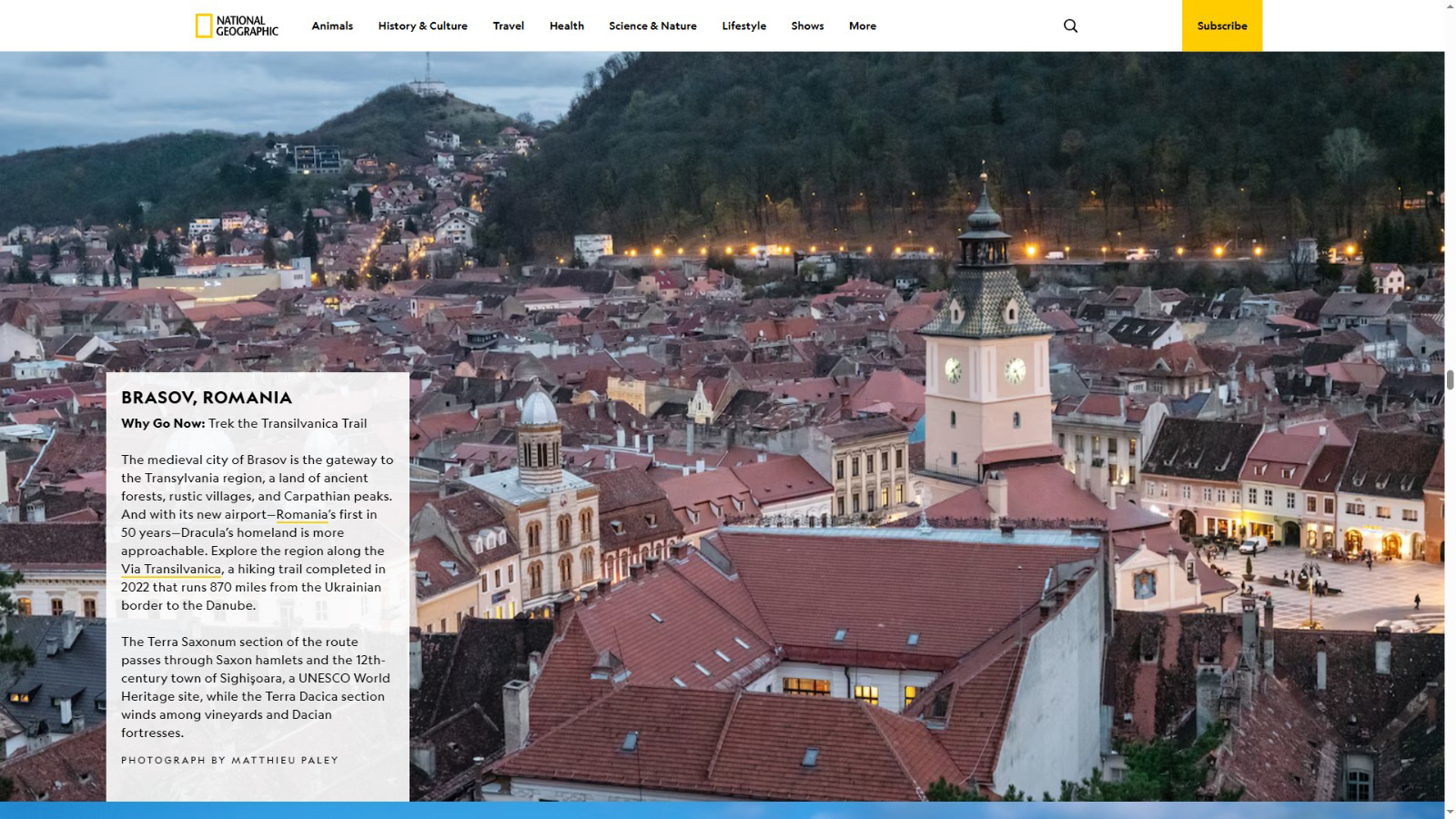Go to the Travel section
The image size is (1456, 819).
[x=508, y=25]
